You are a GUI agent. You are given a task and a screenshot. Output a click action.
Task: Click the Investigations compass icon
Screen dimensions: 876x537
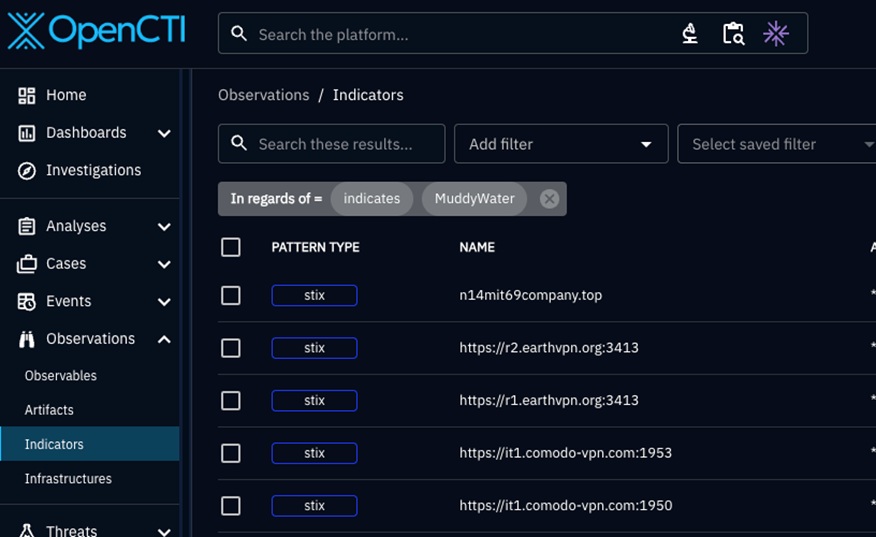click(26, 170)
